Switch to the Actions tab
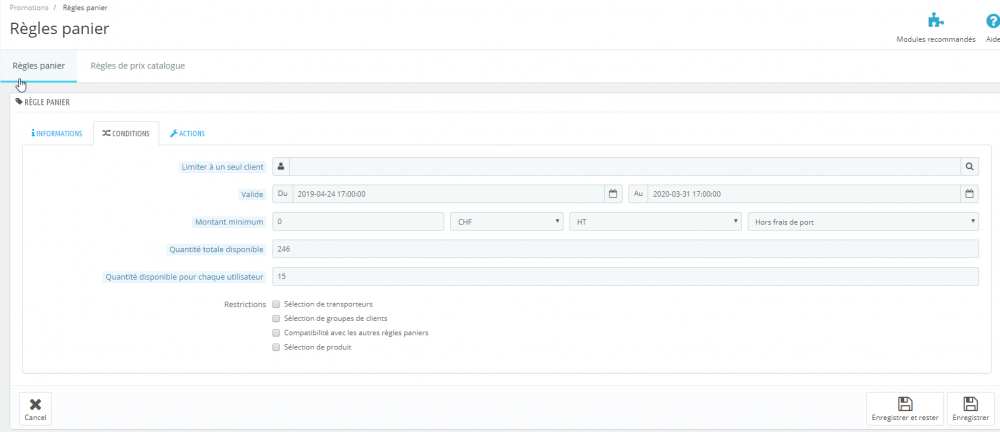This screenshot has height=432, width=1000. [x=188, y=133]
